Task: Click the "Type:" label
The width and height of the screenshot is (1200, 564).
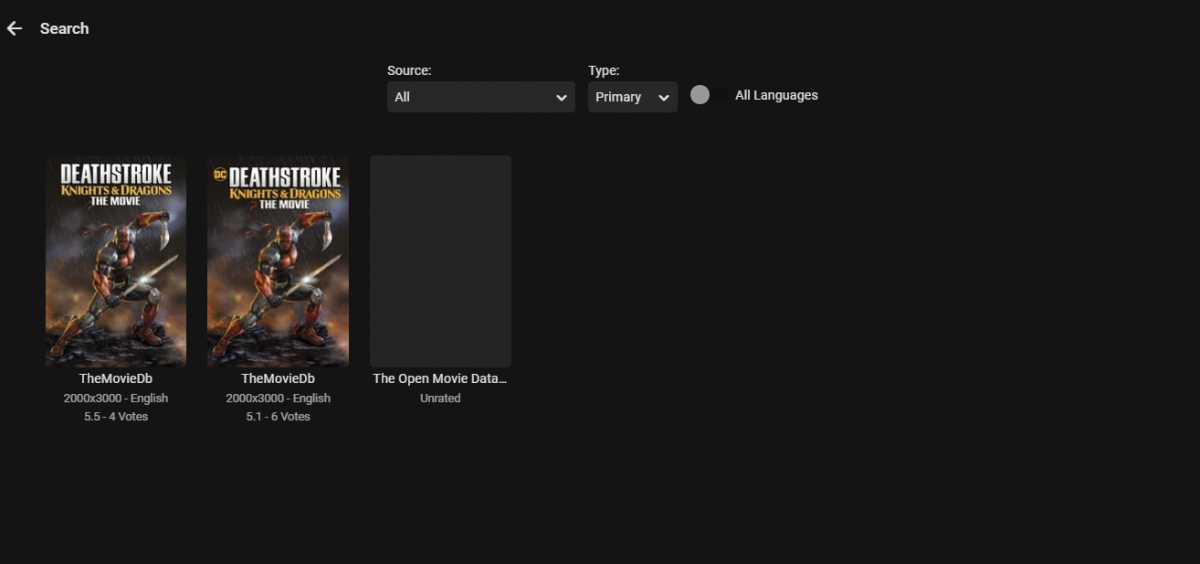Action: 604,71
